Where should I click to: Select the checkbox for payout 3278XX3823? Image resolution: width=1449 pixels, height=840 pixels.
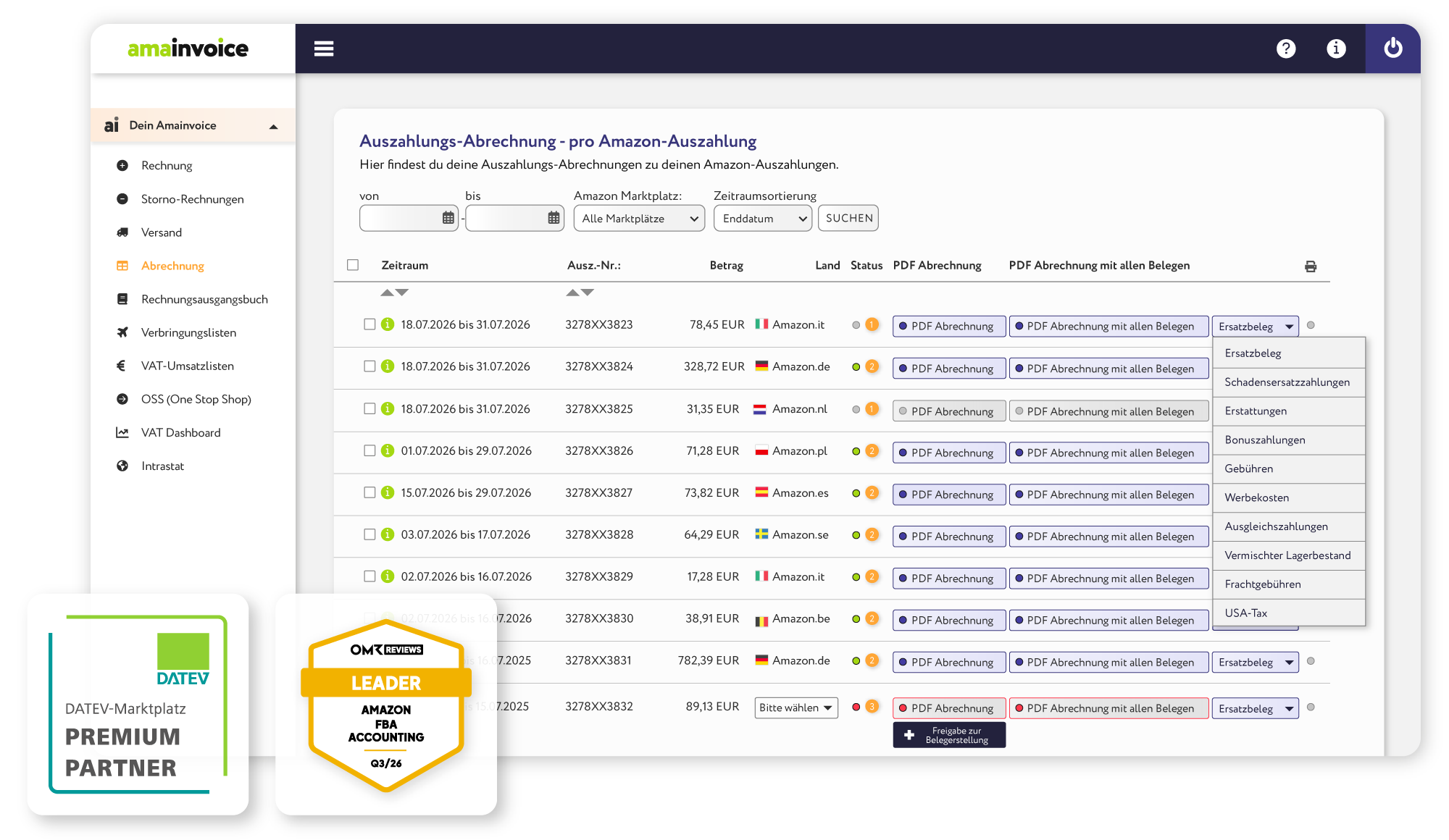[369, 324]
